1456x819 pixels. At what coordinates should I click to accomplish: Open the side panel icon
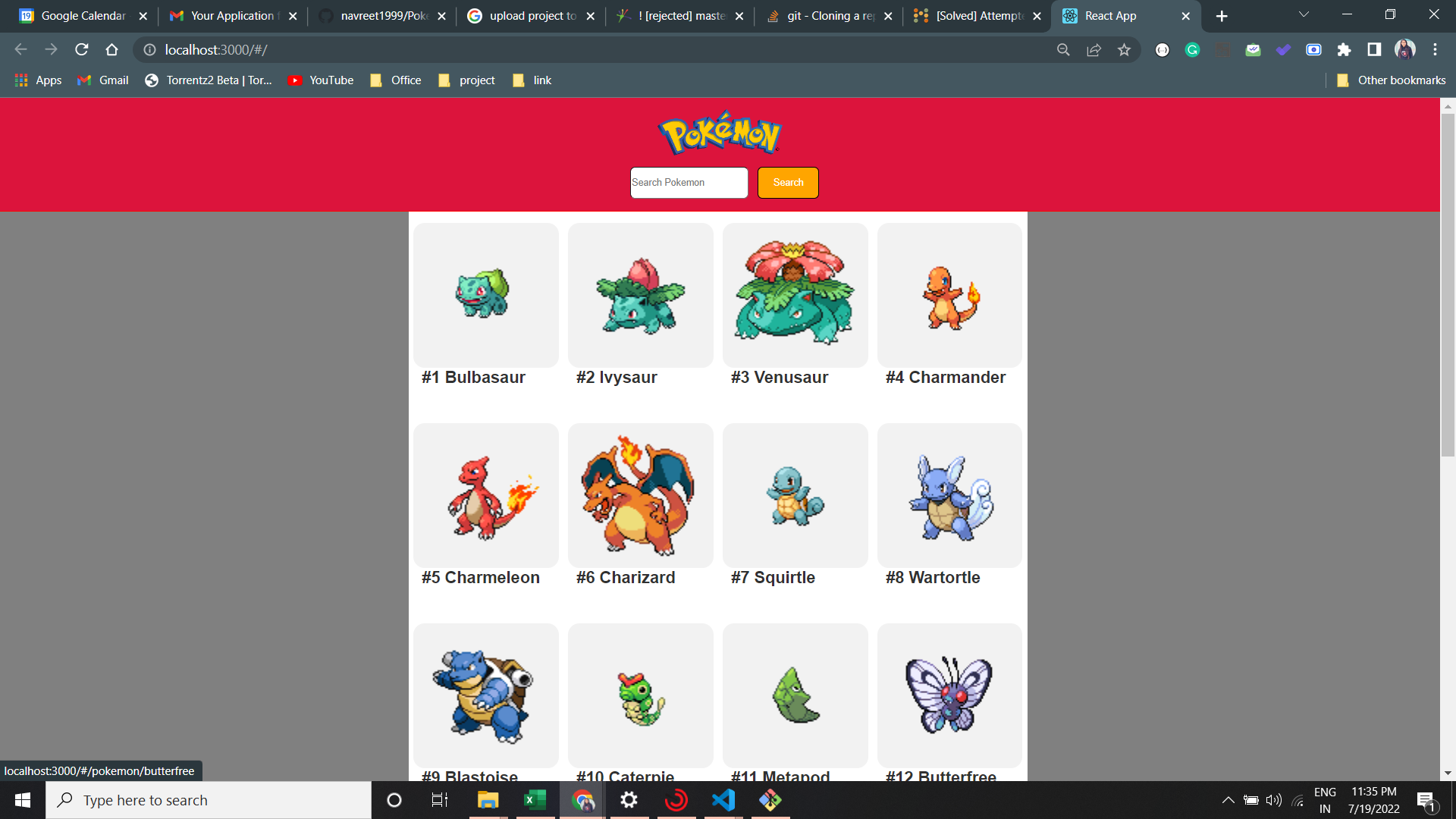pyautogui.click(x=1374, y=50)
